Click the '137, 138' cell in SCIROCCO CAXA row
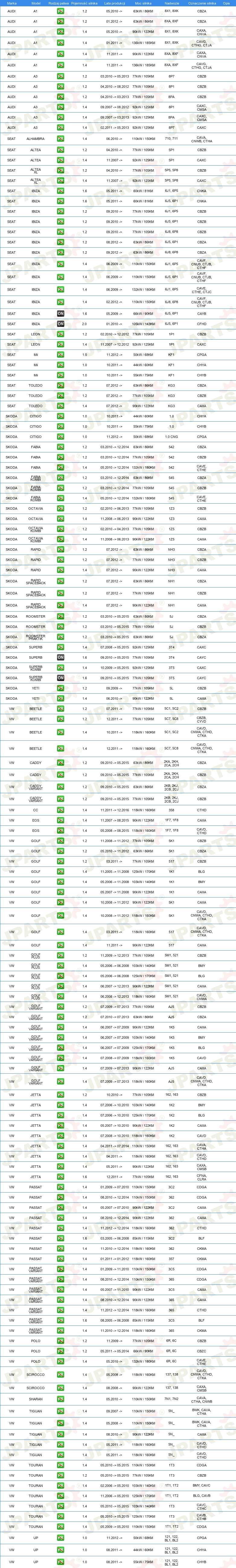This screenshot has height=1568, width=236. point(171,1388)
